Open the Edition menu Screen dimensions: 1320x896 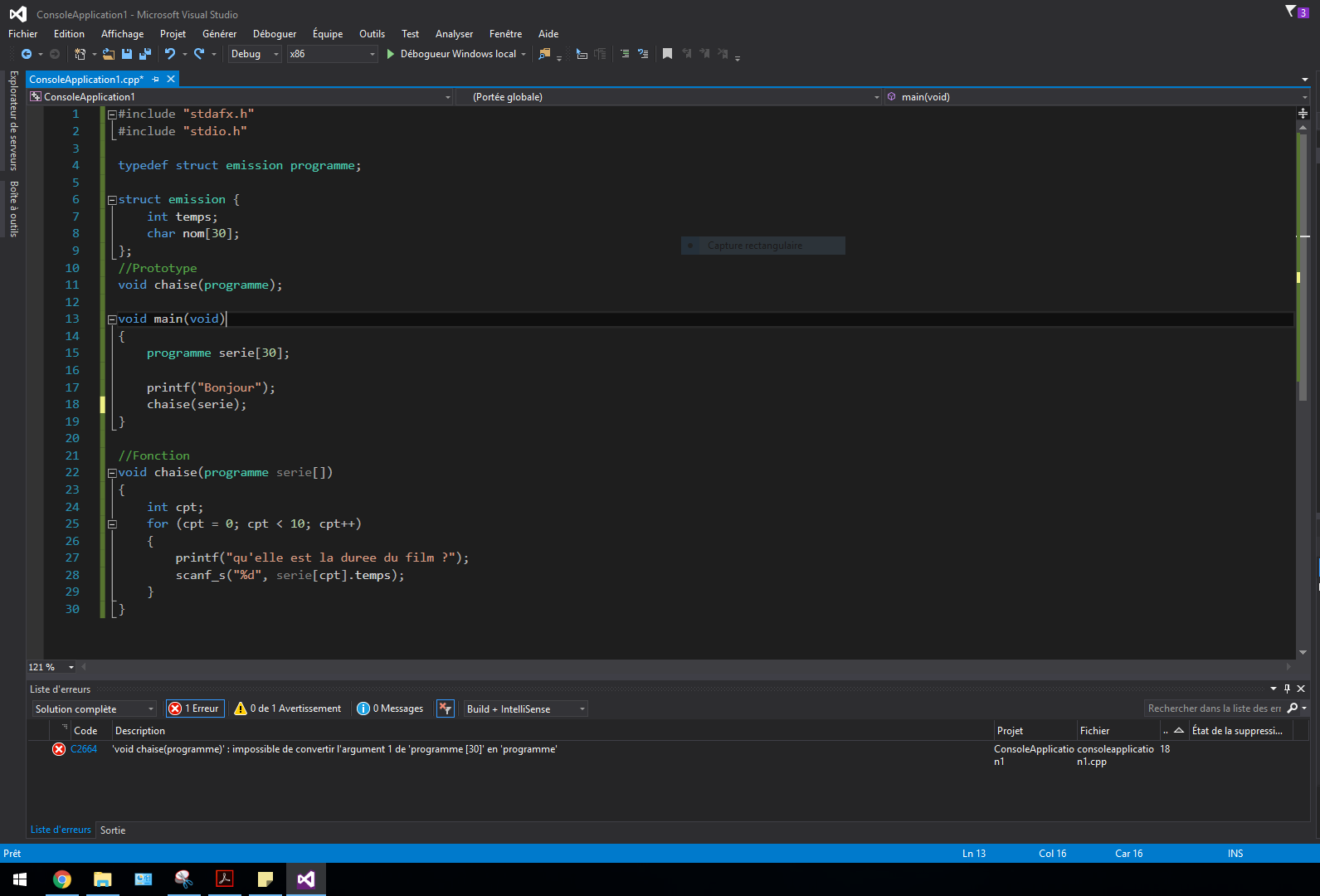[69, 34]
